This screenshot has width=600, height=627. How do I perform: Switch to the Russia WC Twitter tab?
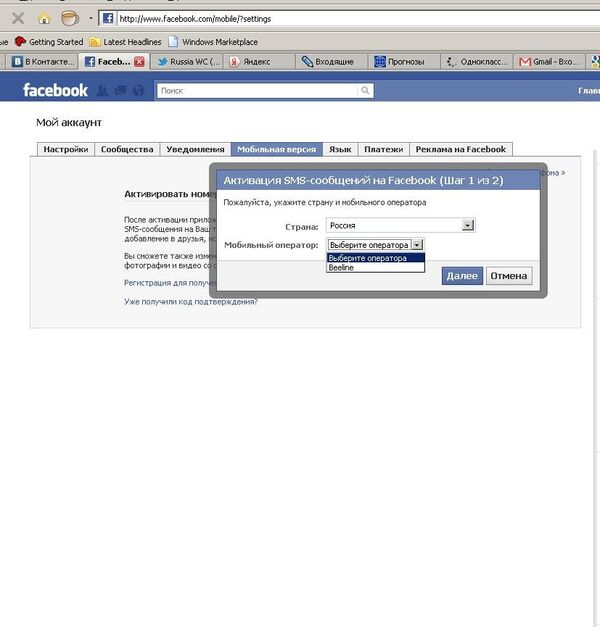[x=188, y=62]
